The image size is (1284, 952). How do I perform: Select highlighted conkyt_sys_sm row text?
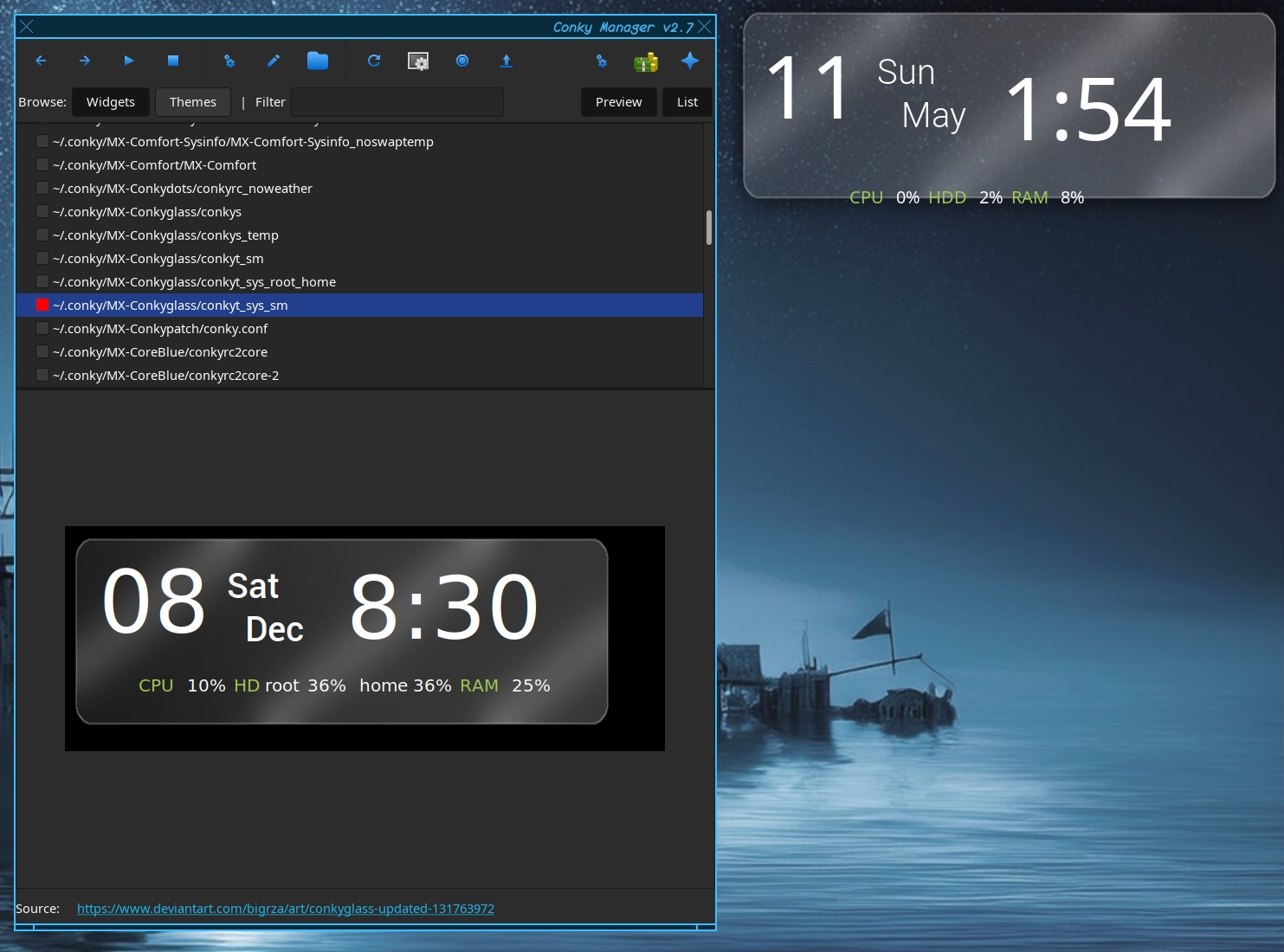[171, 306]
